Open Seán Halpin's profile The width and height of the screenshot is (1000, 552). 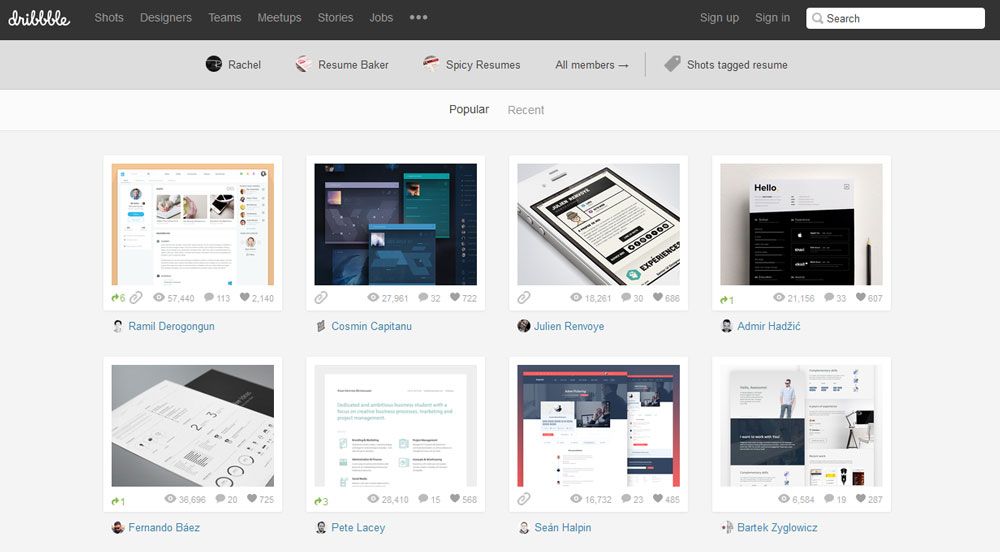[x=562, y=527]
